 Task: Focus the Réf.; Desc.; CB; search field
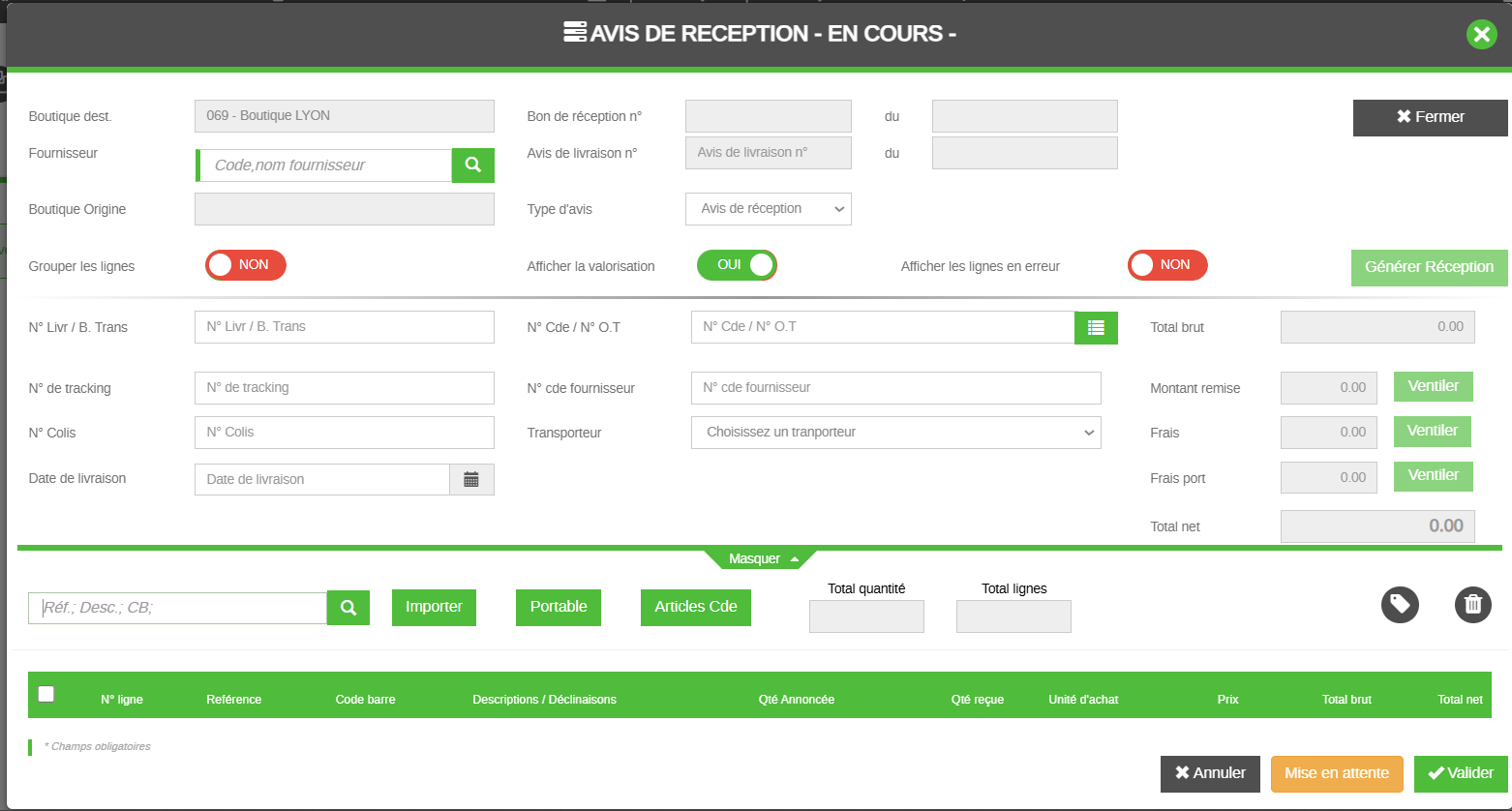(178, 609)
